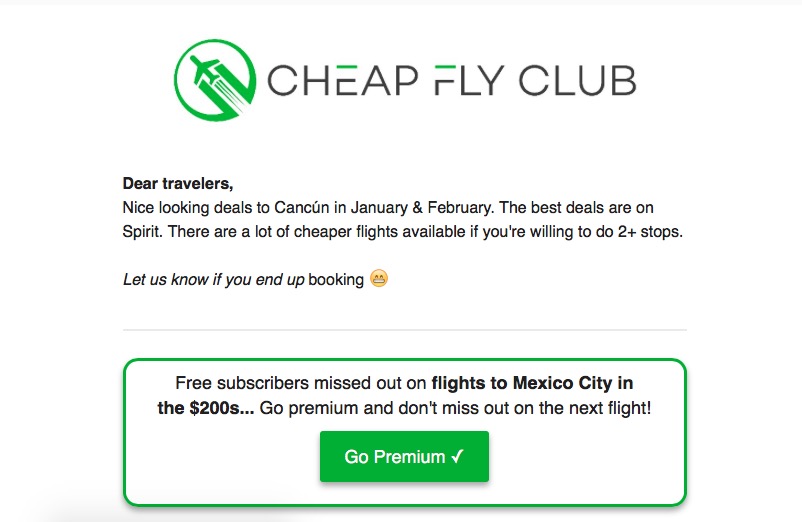Click the airplane inside the logo circle

click(x=207, y=71)
